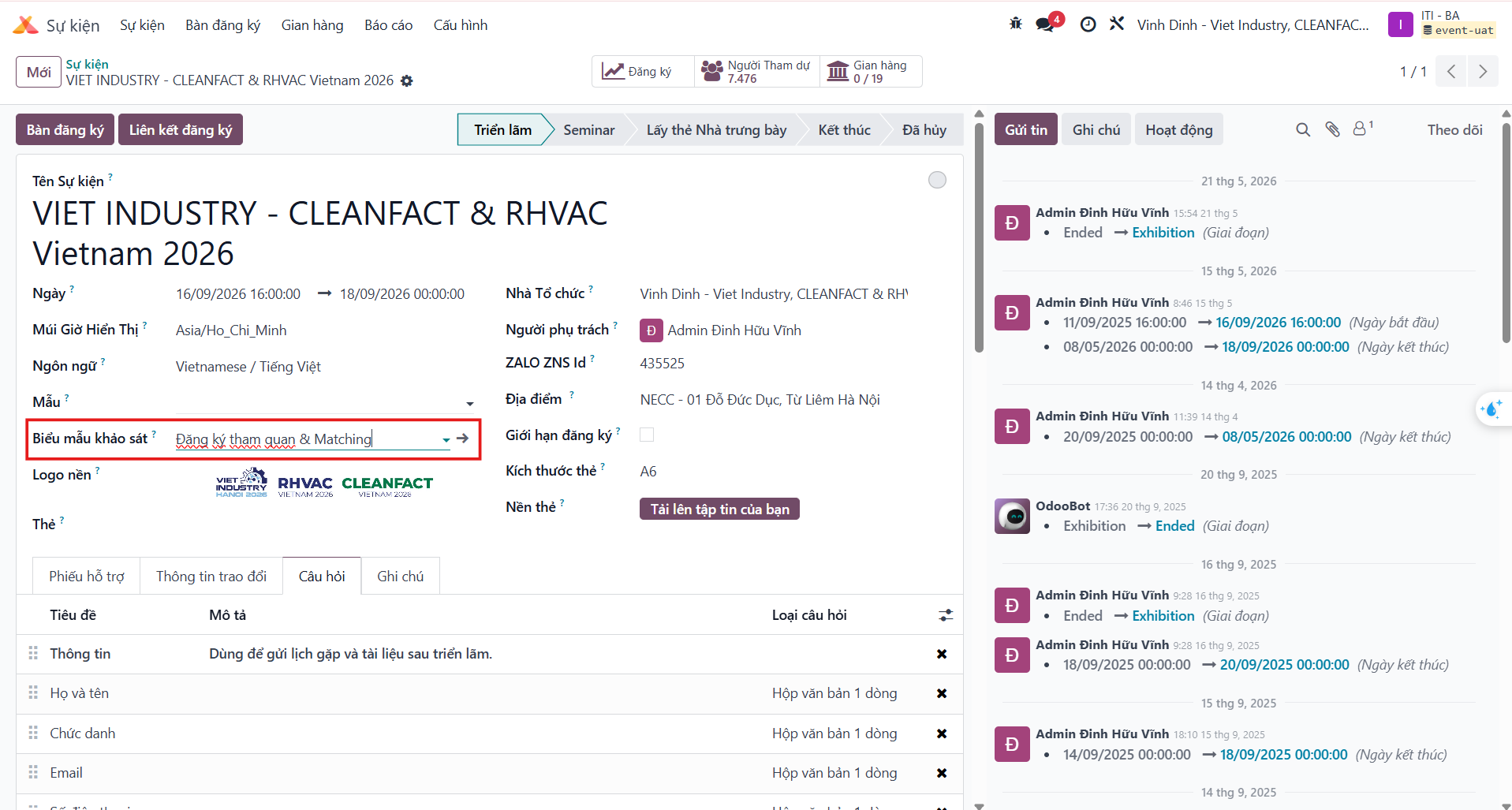The image size is (1512, 810).
Task: Remove the Email question row
Action: point(942,773)
